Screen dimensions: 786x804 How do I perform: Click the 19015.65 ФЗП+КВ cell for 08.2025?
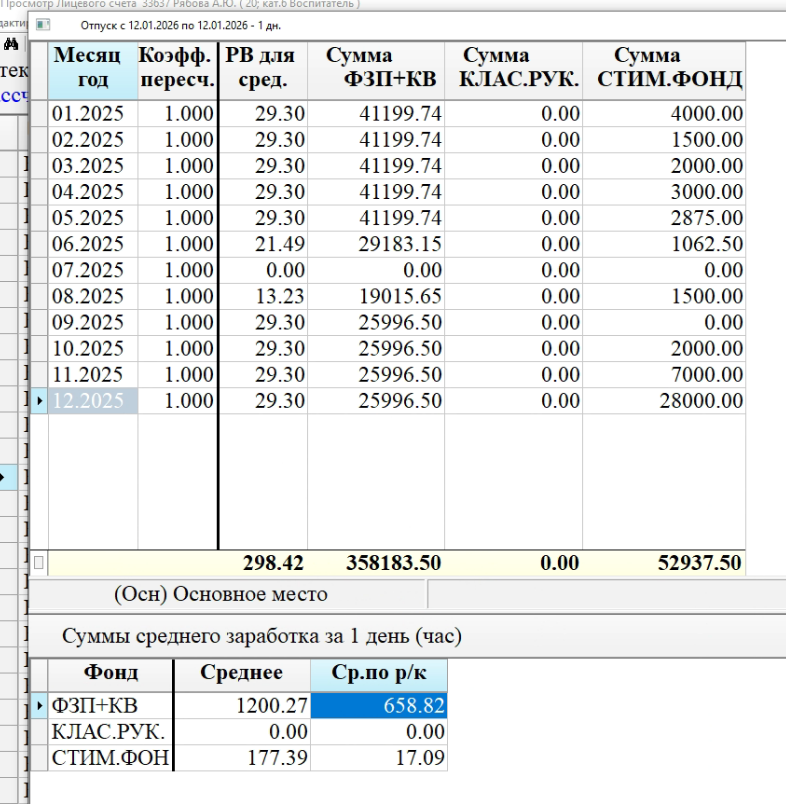375,296
